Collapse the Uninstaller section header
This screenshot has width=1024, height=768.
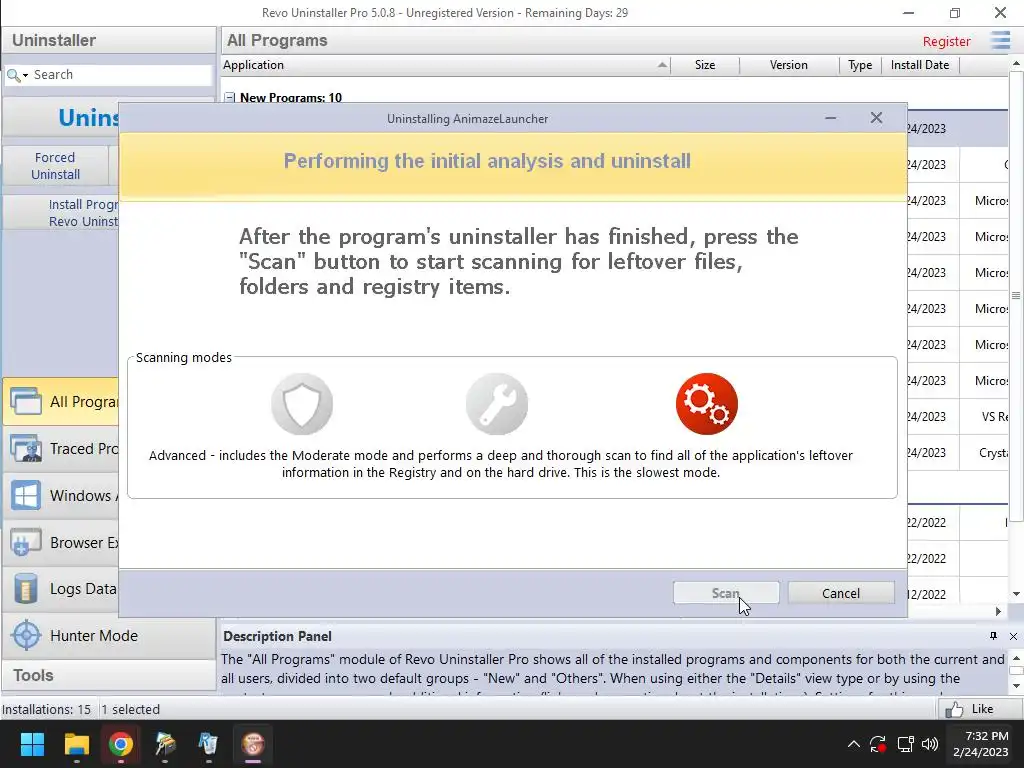click(x=108, y=40)
